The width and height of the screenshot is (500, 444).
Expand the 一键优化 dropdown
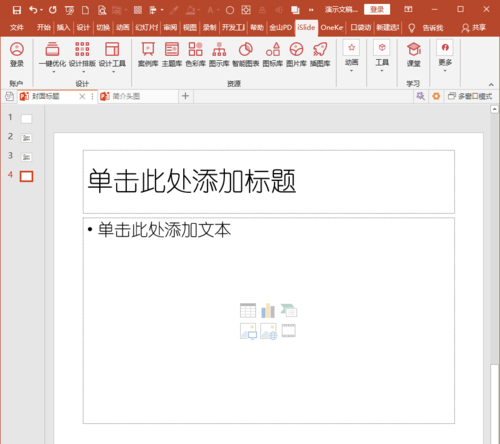click(53, 72)
